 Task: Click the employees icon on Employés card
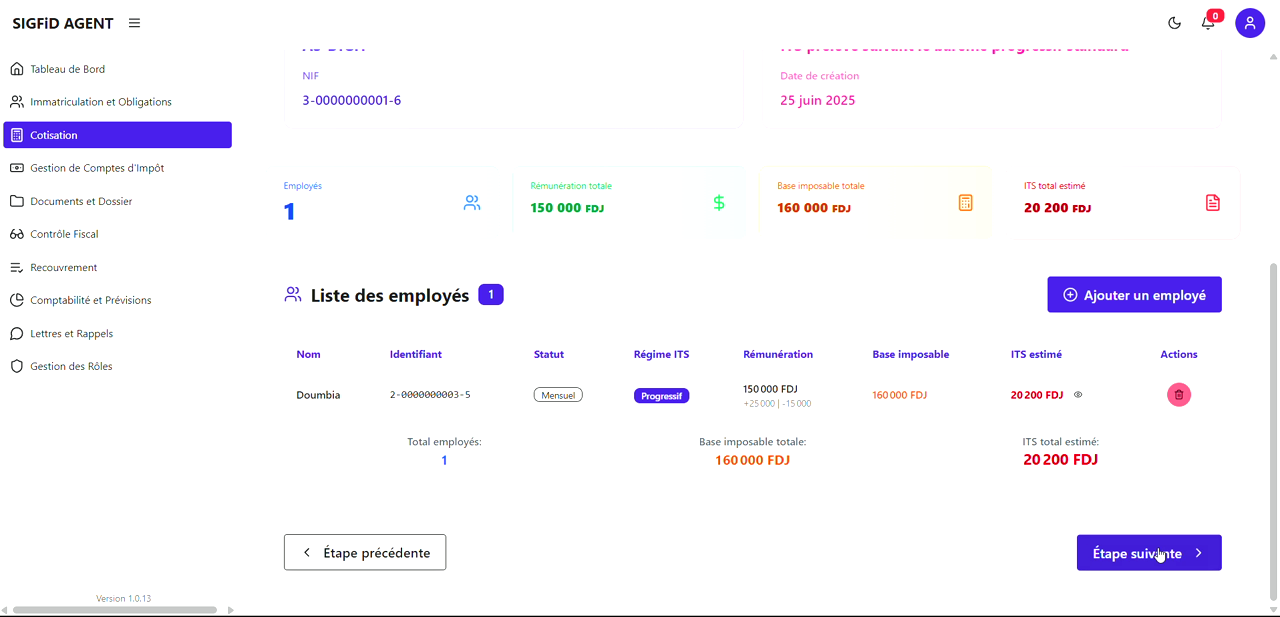coord(471,202)
